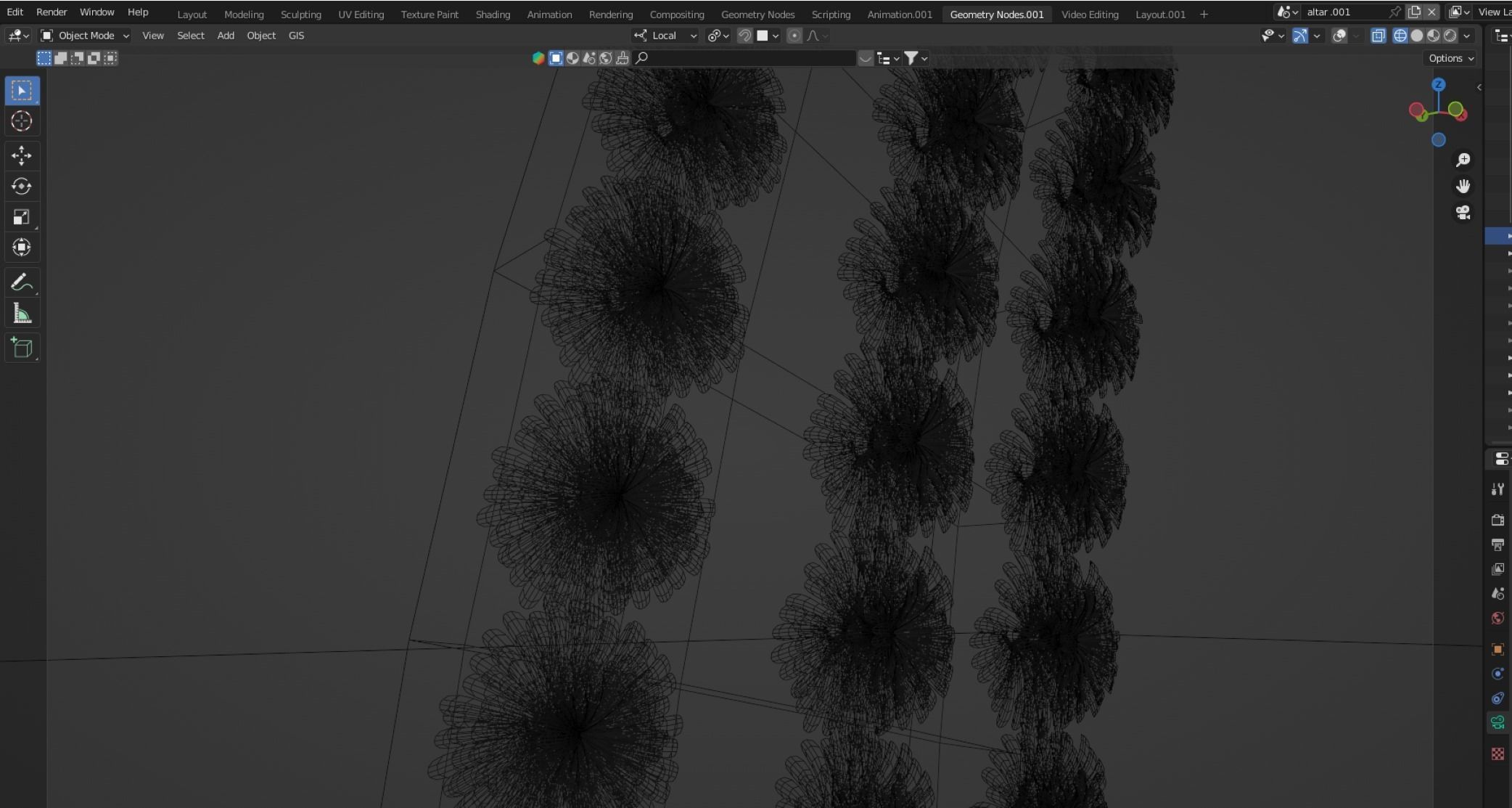Switch to solid viewport shading
The width and height of the screenshot is (1512, 808).
1416,36
